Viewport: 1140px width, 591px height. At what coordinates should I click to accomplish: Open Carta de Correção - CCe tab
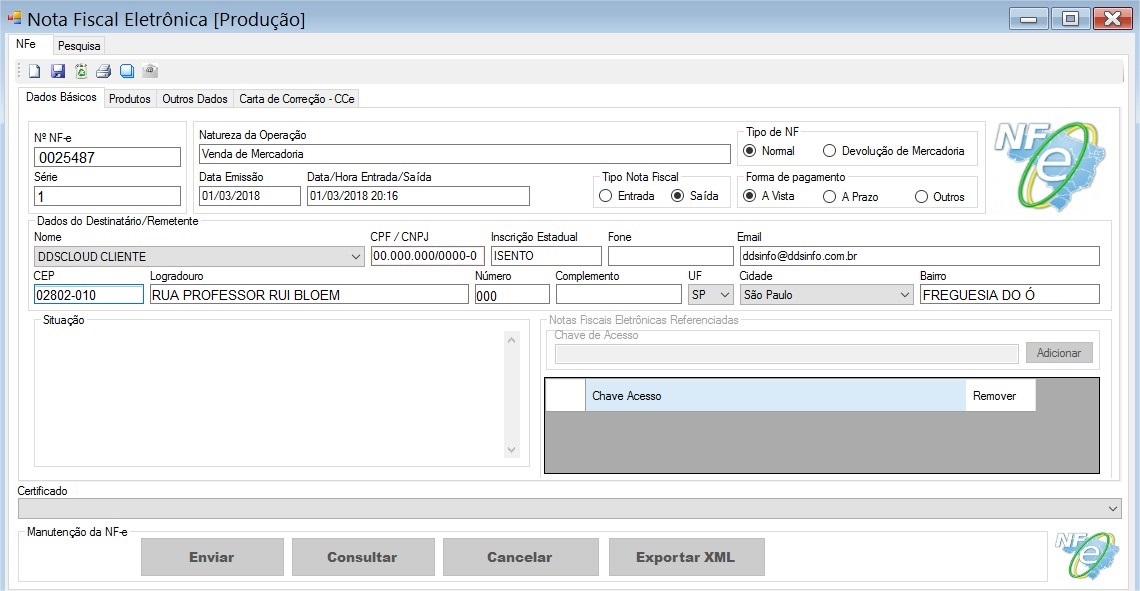click(x=297, y=99)
